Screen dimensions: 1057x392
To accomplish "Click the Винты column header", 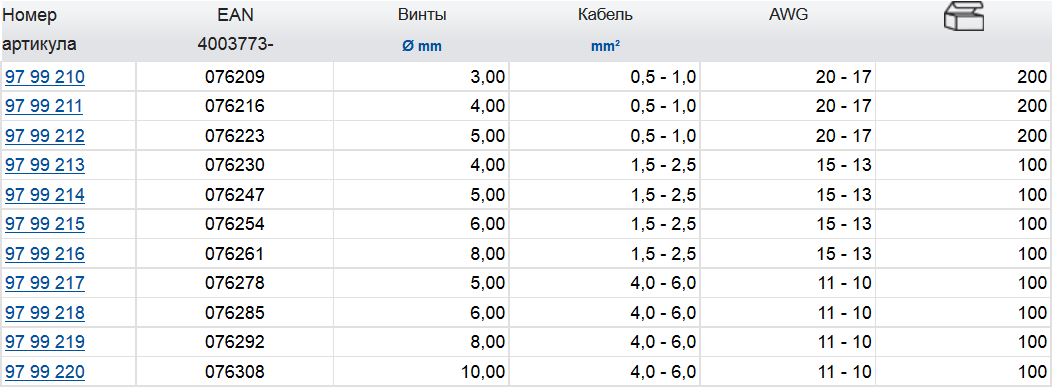I will pos(422,15).
